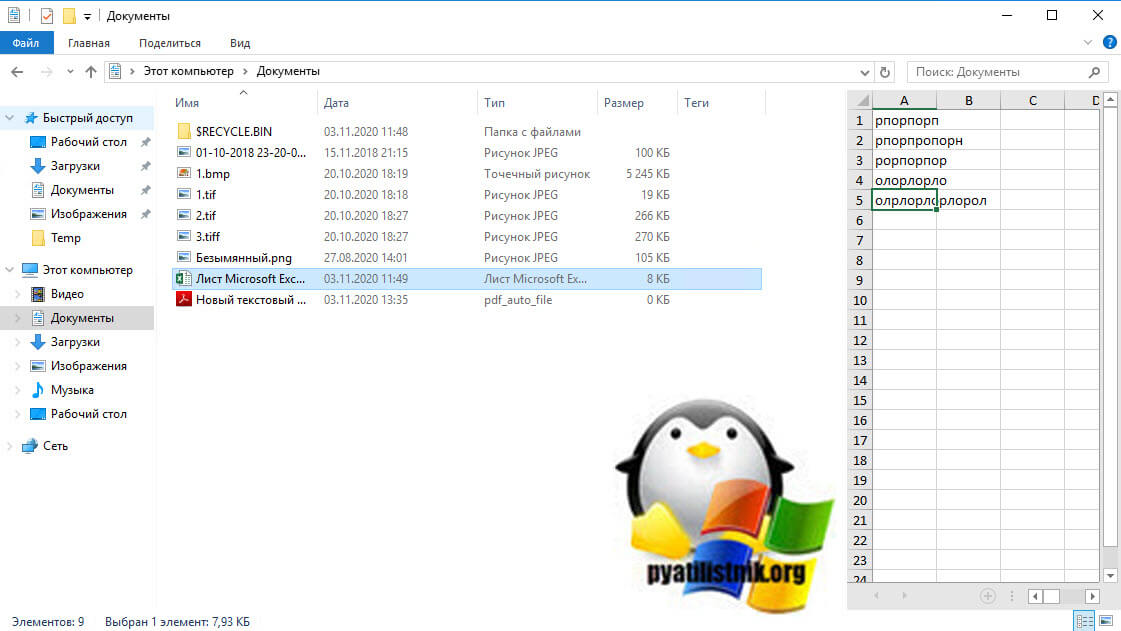The width and height of the screenshot is (1121, 631).
Task: Open the quick access toolbar customize arrow
Action: click(87, 16)
